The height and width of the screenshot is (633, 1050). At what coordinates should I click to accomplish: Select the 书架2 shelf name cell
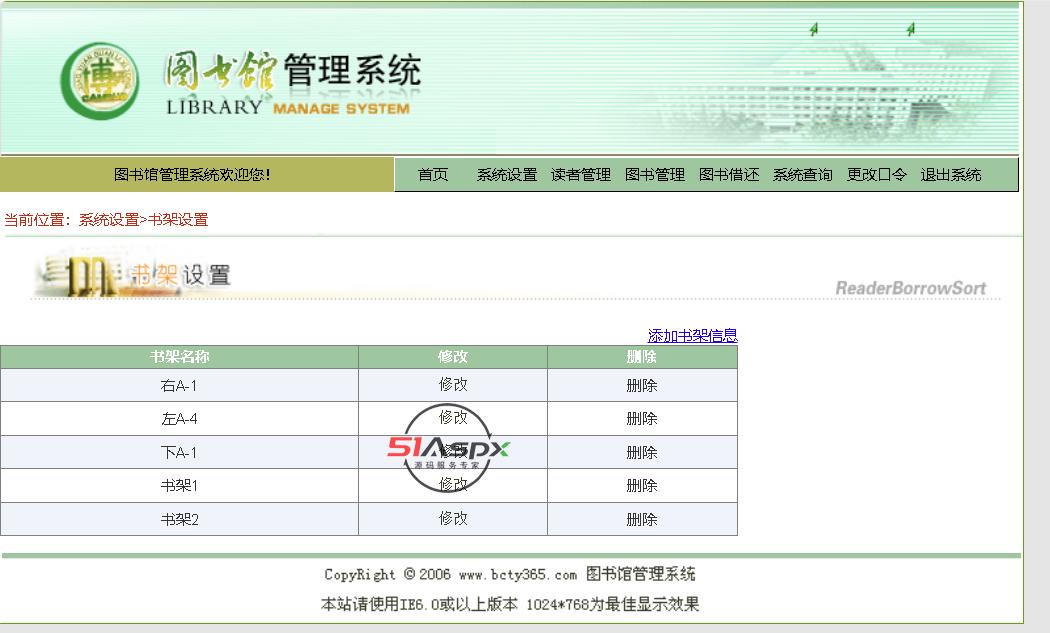click(x=179, y=519)
